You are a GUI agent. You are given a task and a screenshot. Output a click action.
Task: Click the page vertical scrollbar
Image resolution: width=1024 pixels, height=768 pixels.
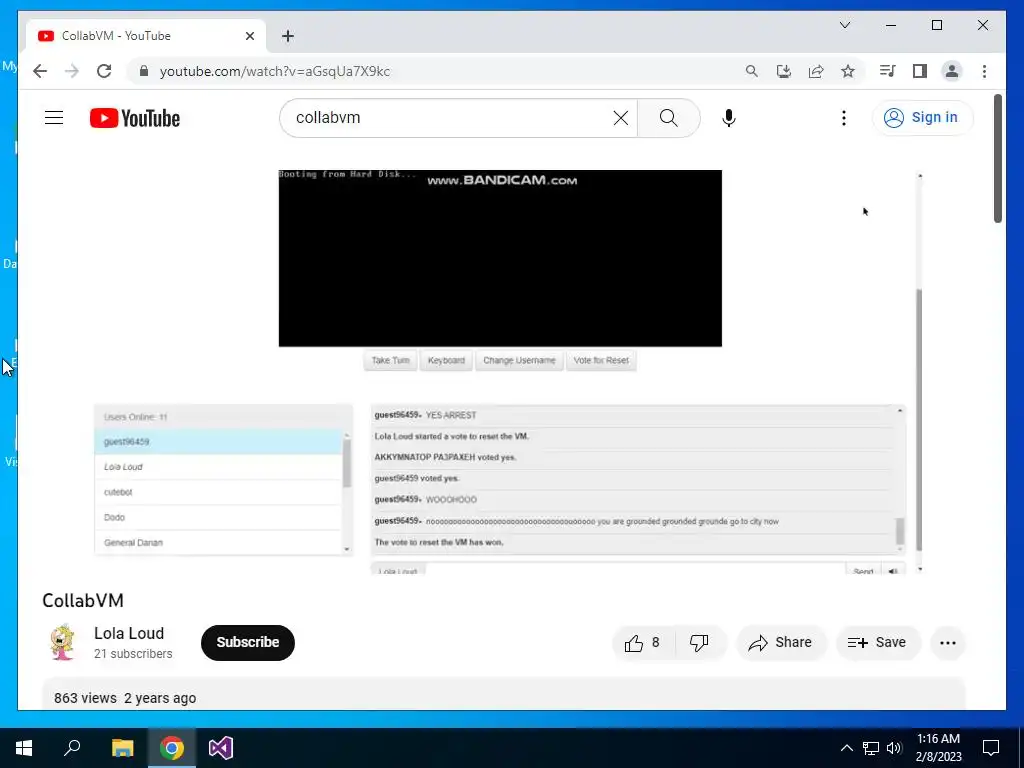[x=998, y=159]
